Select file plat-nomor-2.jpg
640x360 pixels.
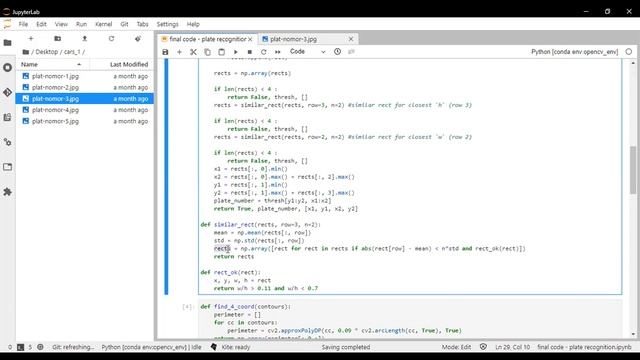coord(85,87)
